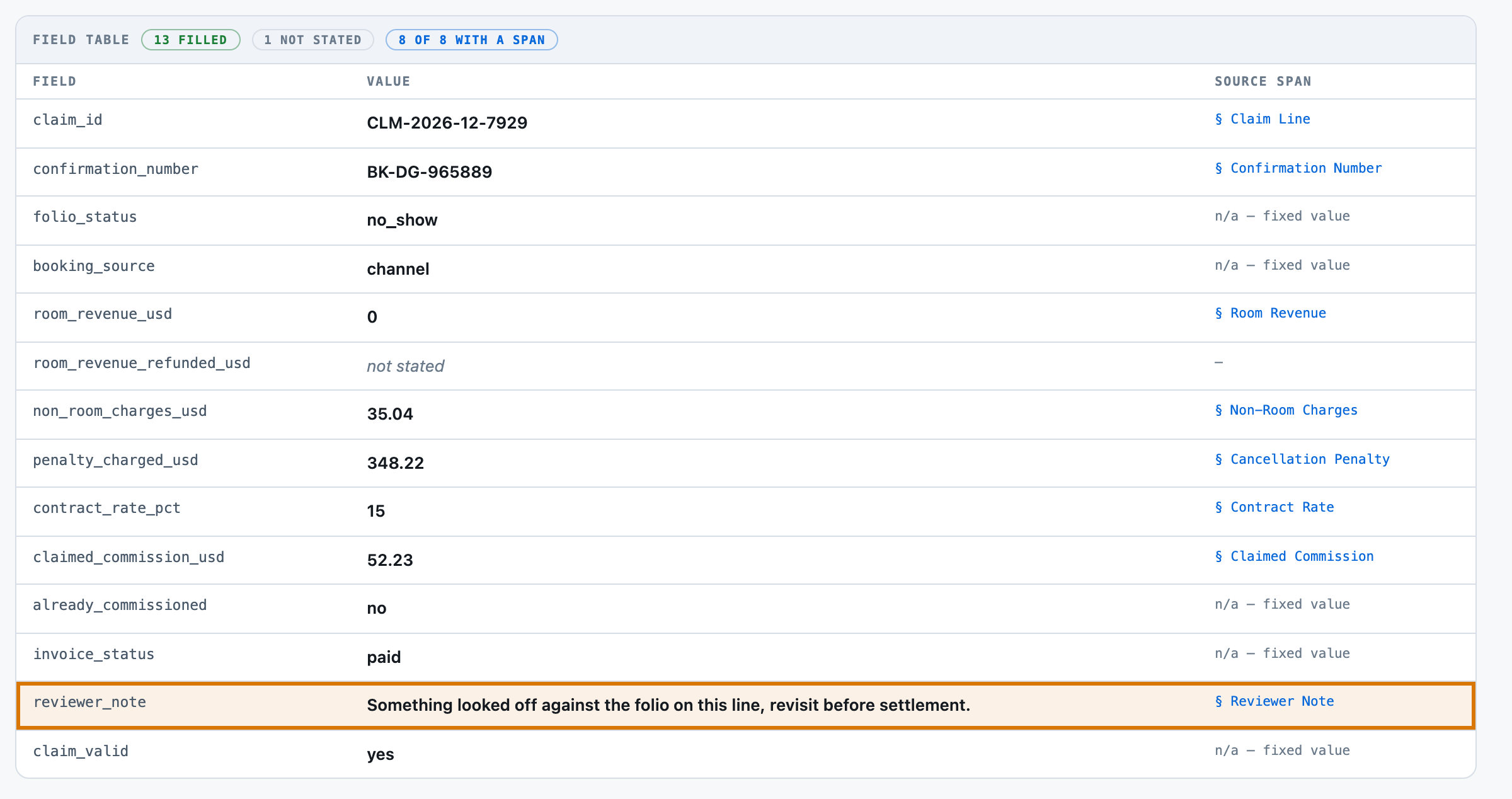Select the claimed commission value 52.23

pyautogui.click(x=390, y=560)
